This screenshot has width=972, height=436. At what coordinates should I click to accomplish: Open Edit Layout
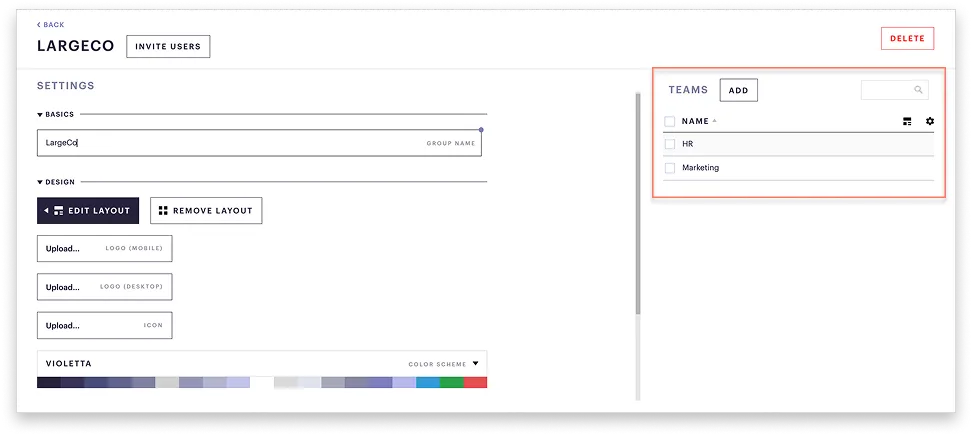(x=88, y=211)
